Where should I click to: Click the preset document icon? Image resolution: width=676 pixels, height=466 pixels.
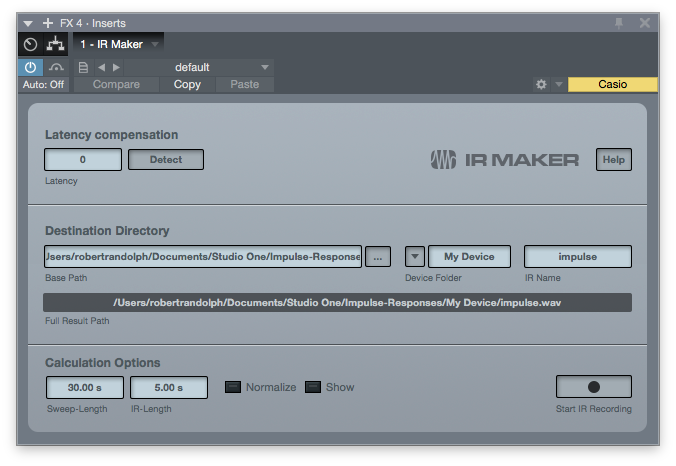coord(83,67)
